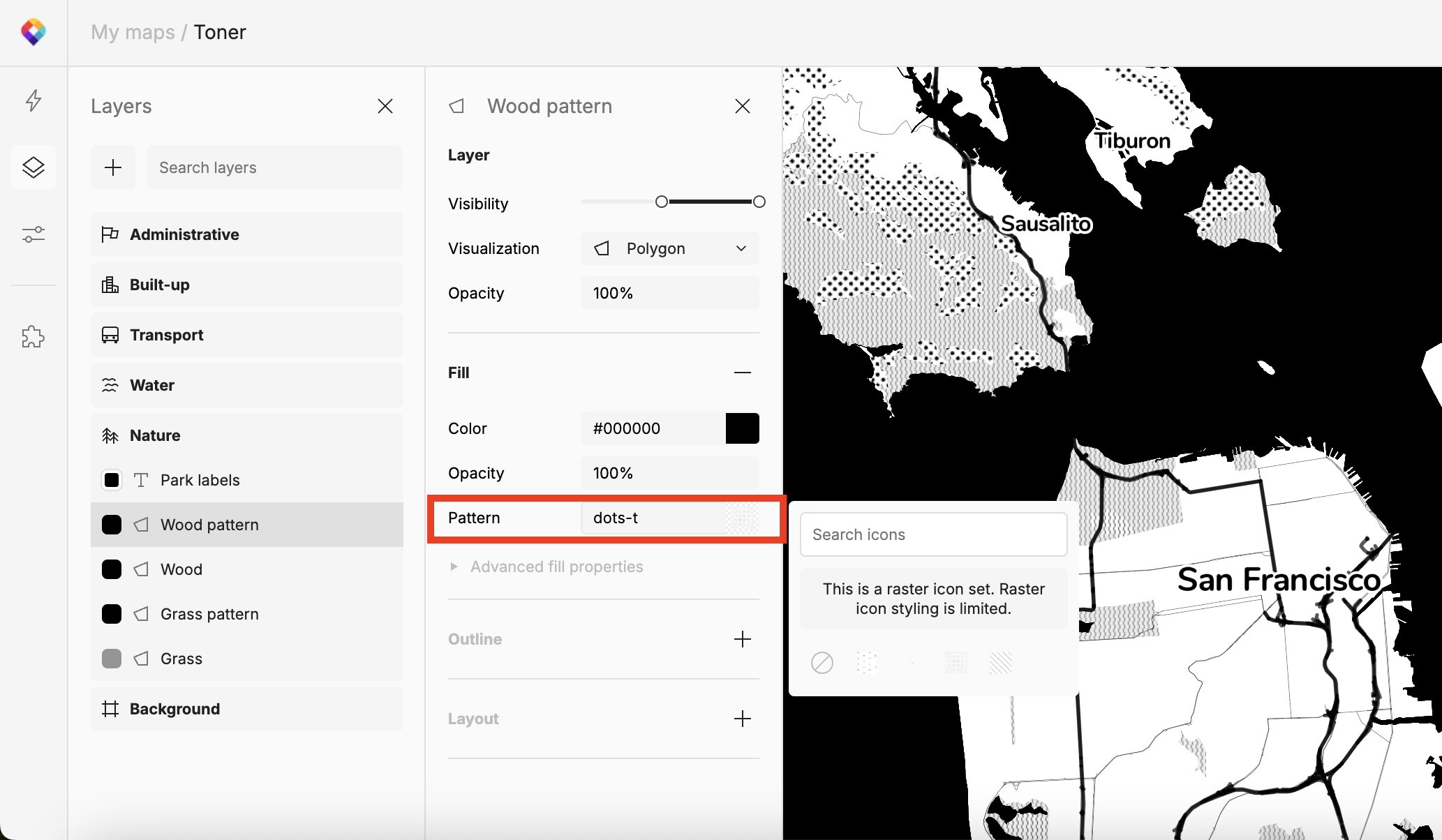1442x840 pixels.
Task: Open the lightning quick-actions sidebar icon
Action: click(33, 100)
